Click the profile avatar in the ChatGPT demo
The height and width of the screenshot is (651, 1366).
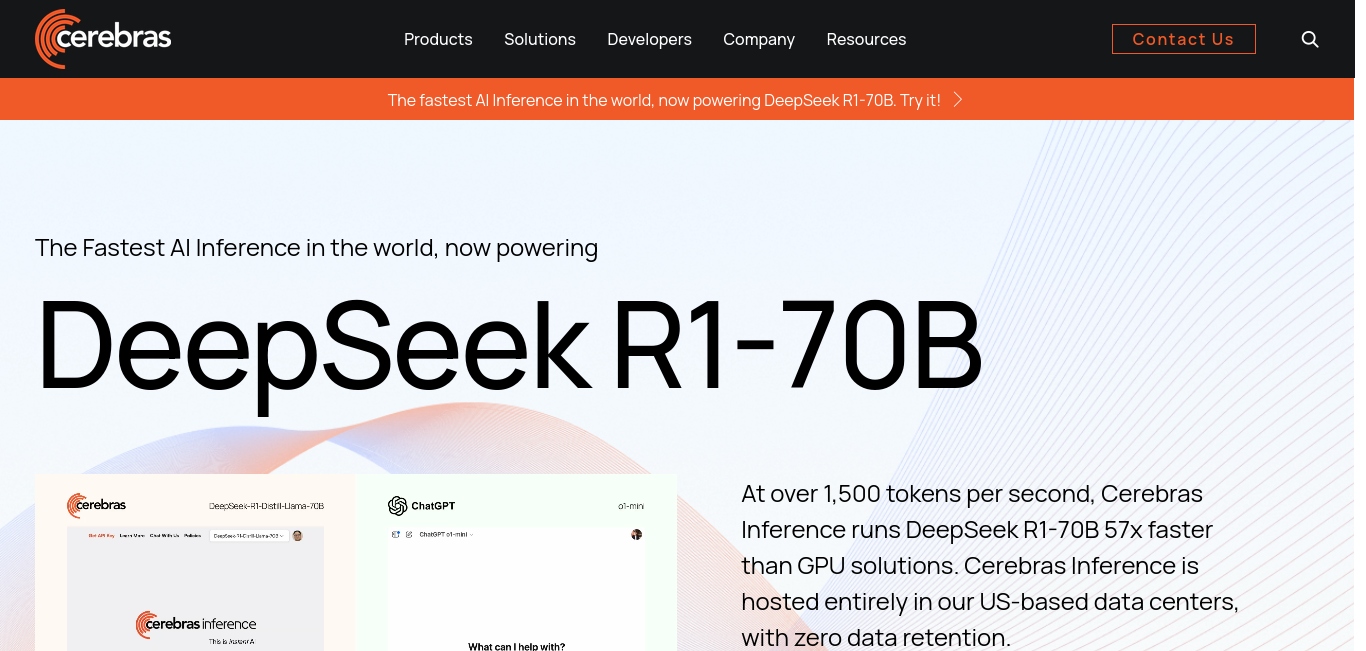(x=636, y=534)
